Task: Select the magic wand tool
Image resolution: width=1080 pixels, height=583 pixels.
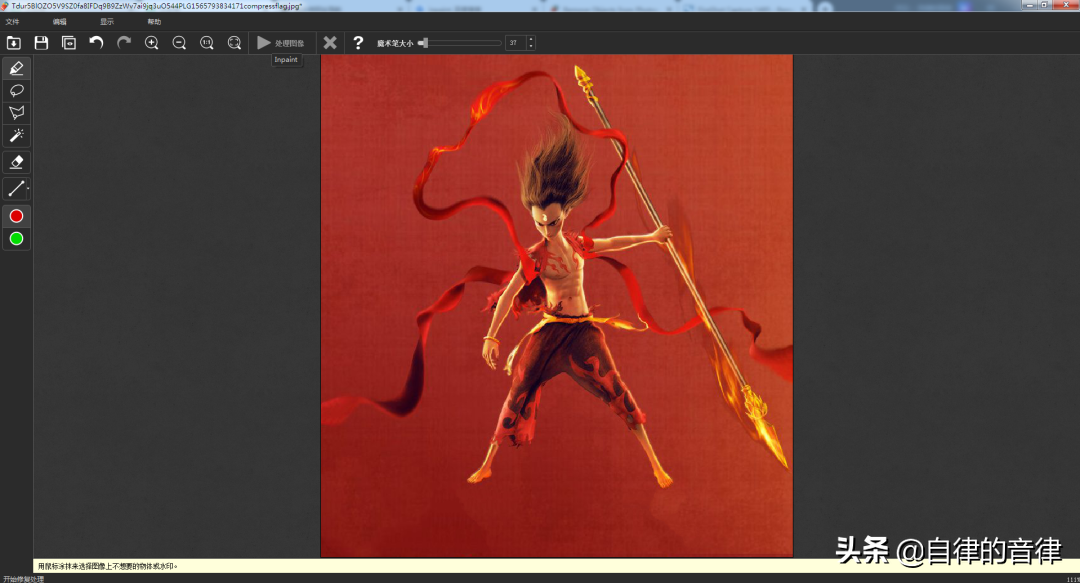Action: click(17, 135)
